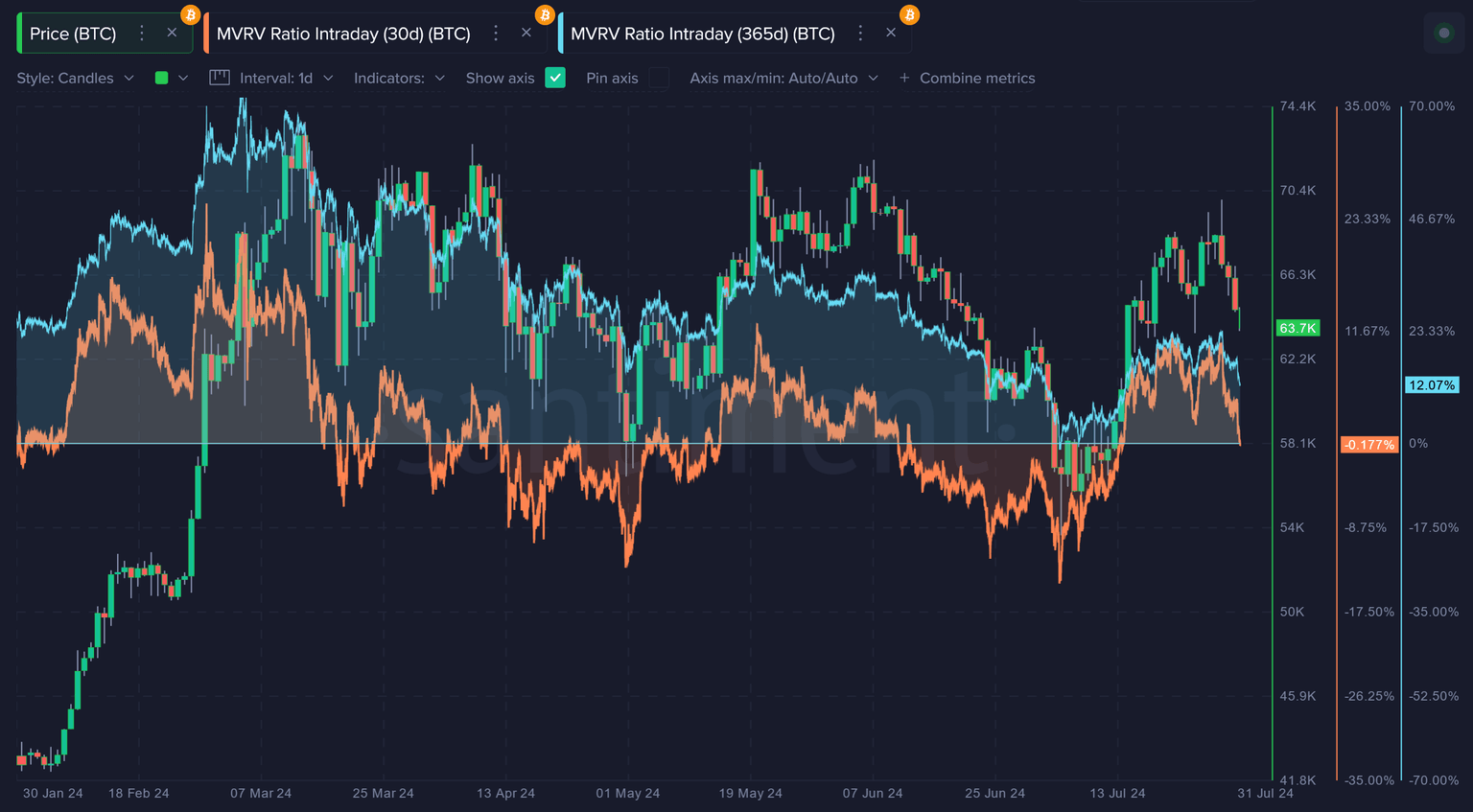Open the MVRV Ratio Intraday (30d) options menu
Screen dimensions: 1473x812
[x=496, y=34]
